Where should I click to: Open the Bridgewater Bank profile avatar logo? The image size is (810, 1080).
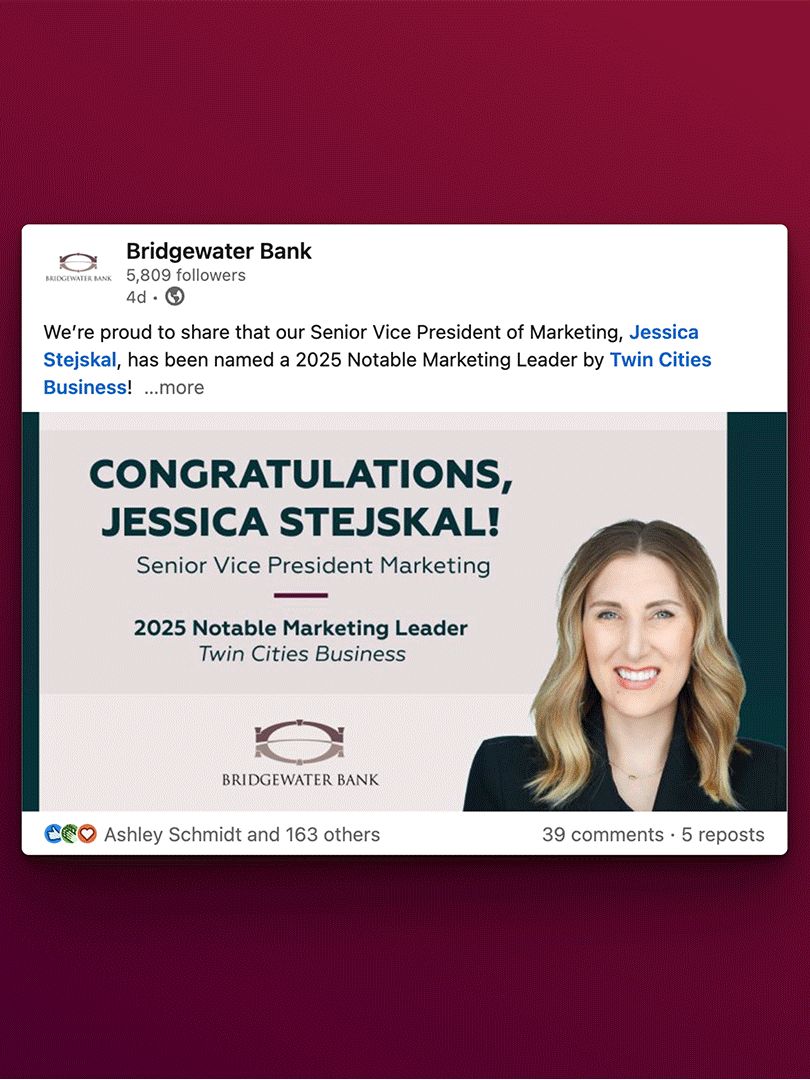coord(79,267)
